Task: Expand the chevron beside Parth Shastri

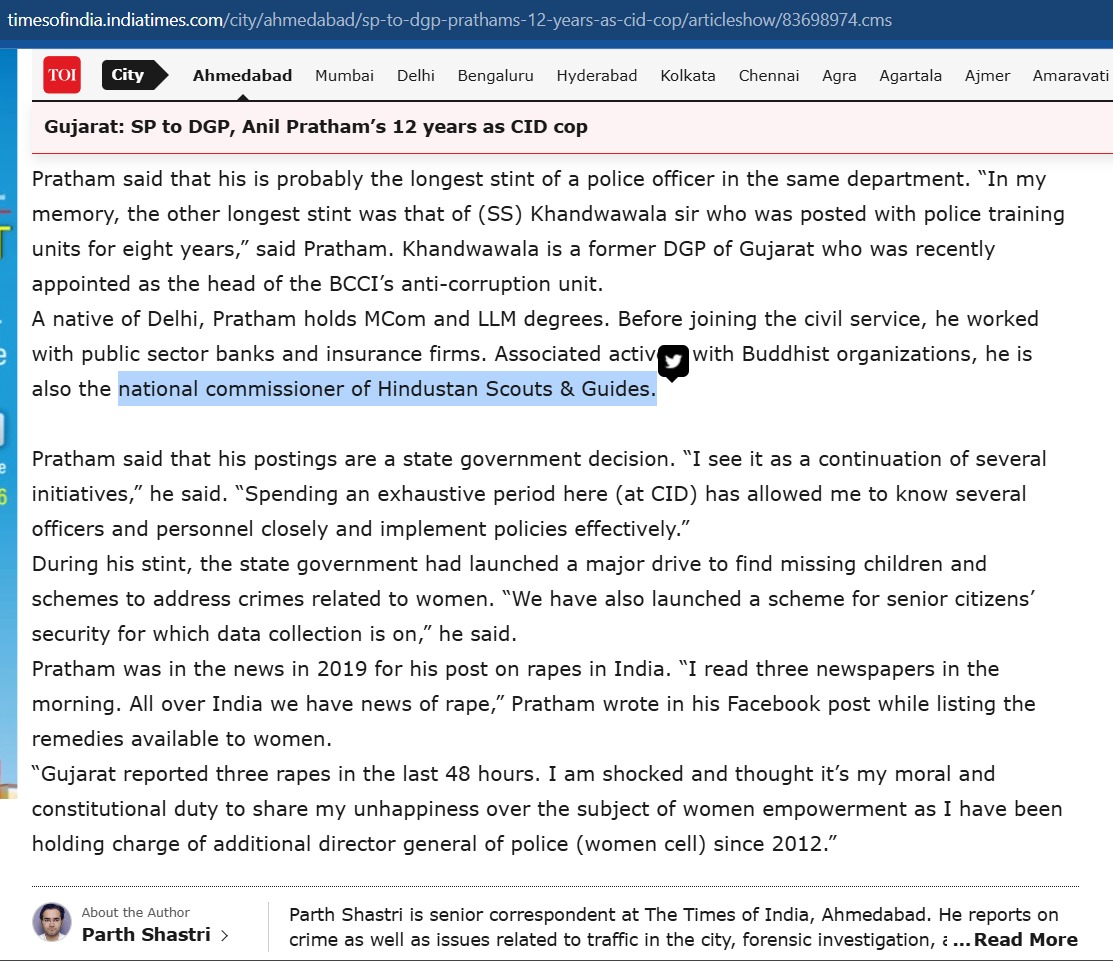Action: click(224, 935)
